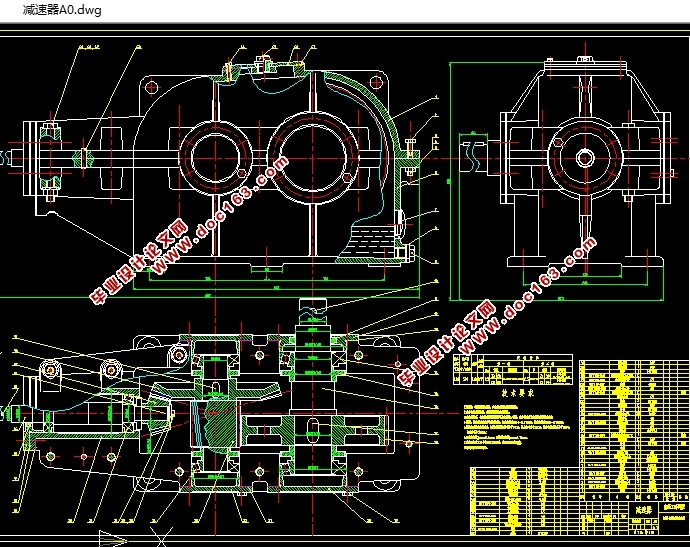
Task: Click the input shaft flange in plan view
Action: 32,405
